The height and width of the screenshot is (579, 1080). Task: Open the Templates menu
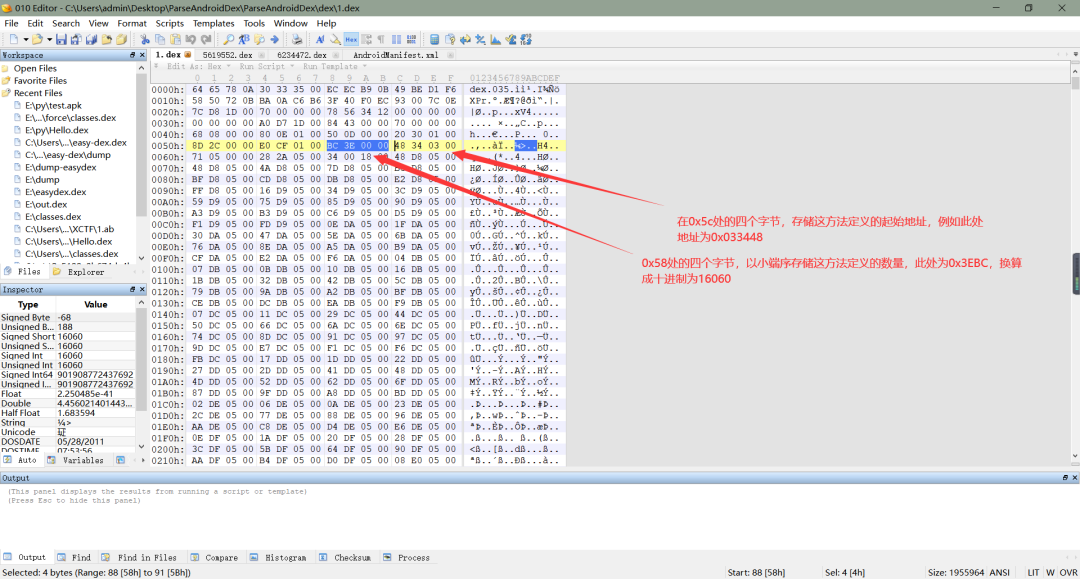click(x=213, y=23)
